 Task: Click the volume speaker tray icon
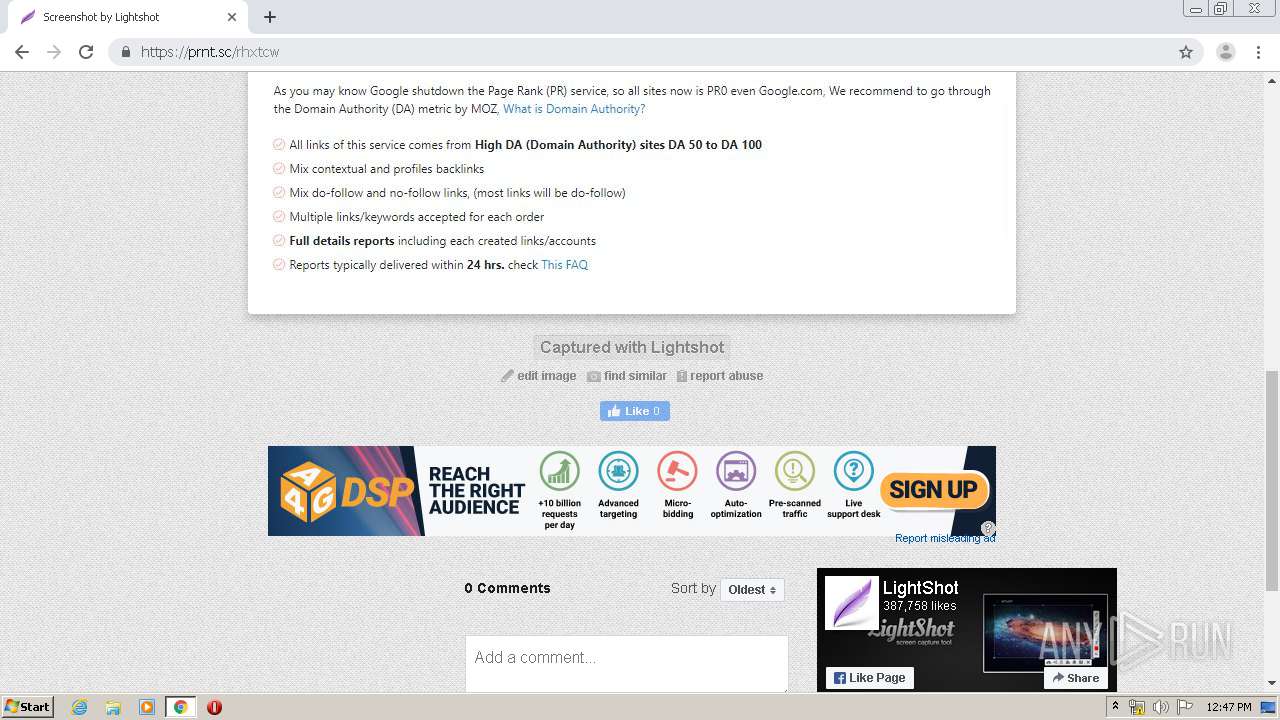1160,707
